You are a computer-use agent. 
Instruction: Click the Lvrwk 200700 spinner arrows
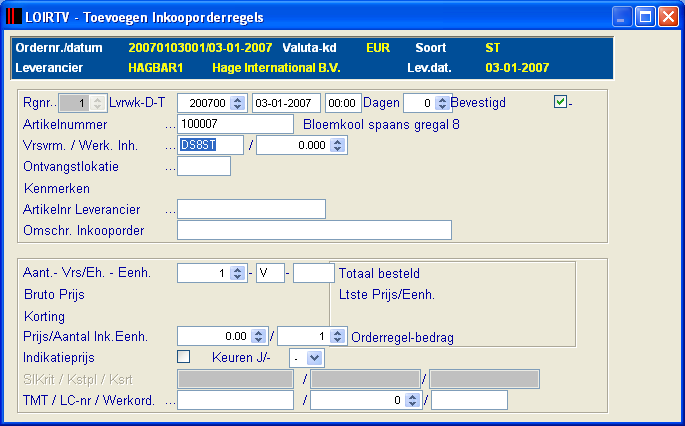point(237,103)
